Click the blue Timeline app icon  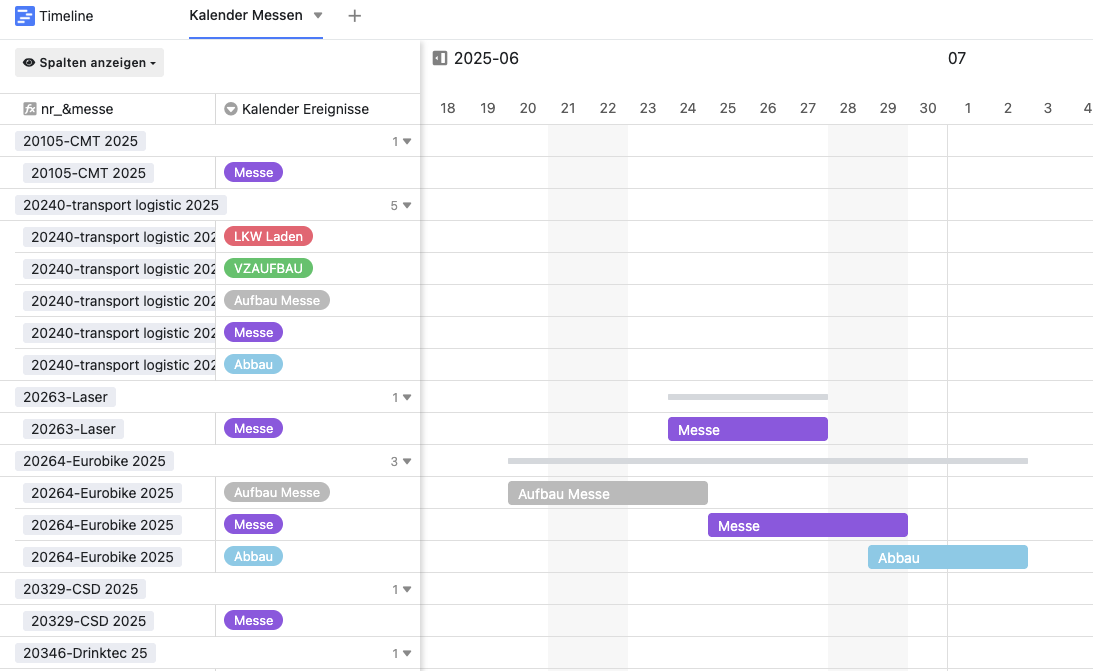pos(24,16)
